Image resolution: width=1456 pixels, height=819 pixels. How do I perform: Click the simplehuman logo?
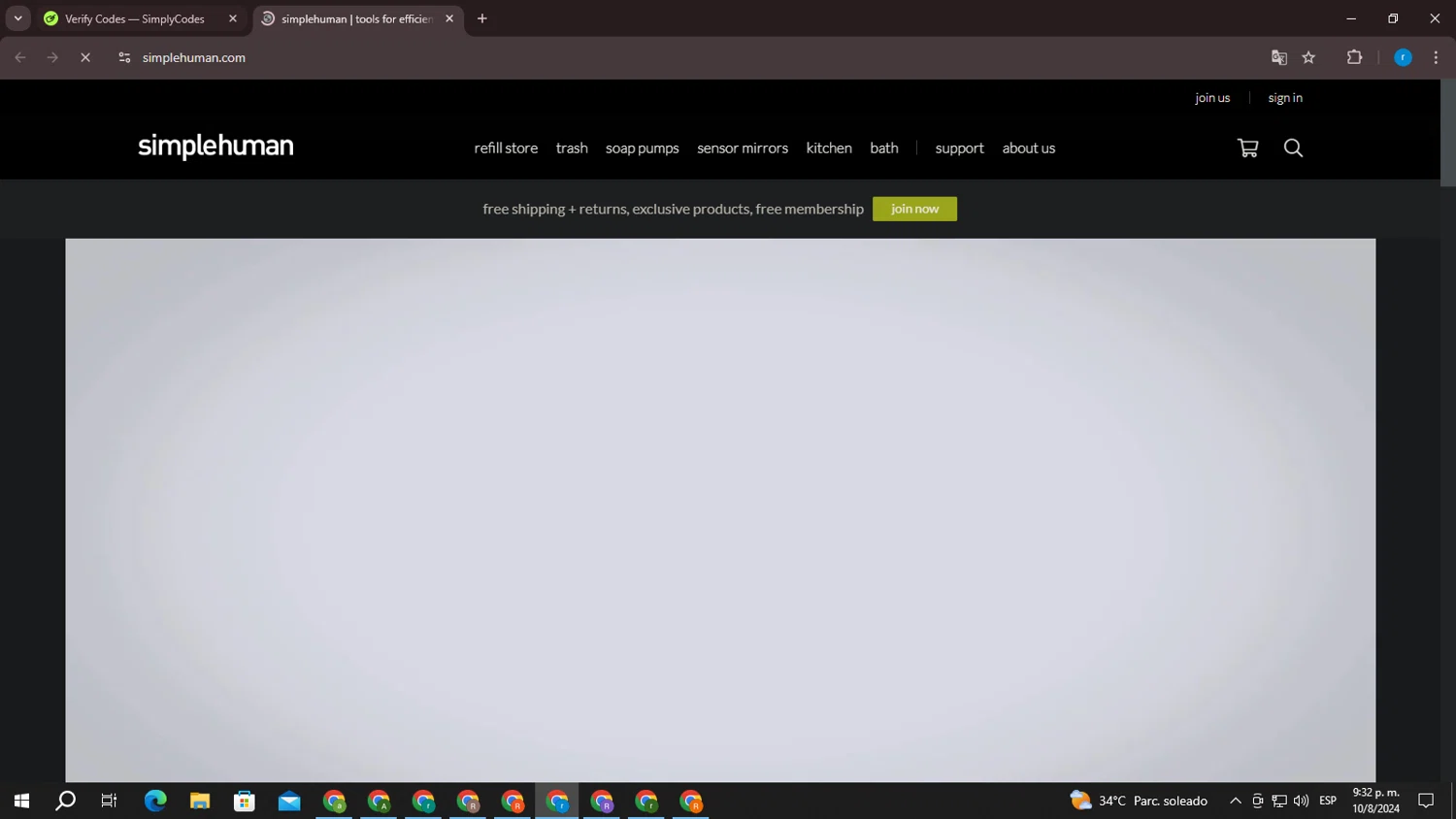[x=215, y=147]
